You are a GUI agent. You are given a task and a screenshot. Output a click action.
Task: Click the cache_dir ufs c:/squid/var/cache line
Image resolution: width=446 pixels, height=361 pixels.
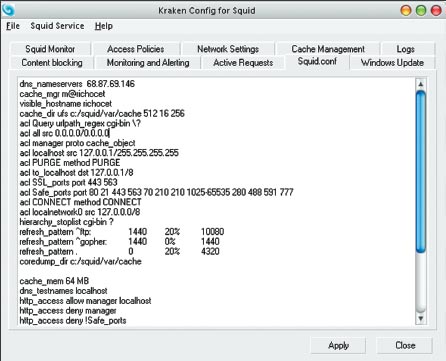point(102,113)
